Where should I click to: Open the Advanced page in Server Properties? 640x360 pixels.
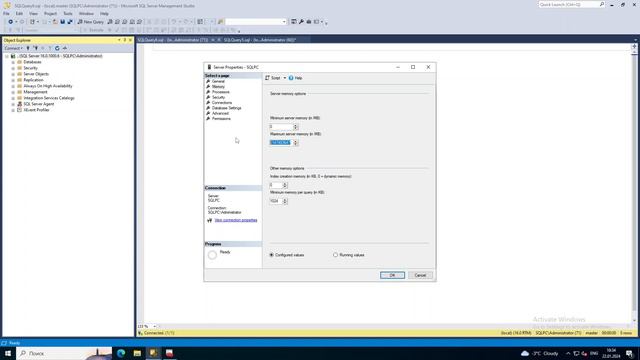(x=220, y=113)
